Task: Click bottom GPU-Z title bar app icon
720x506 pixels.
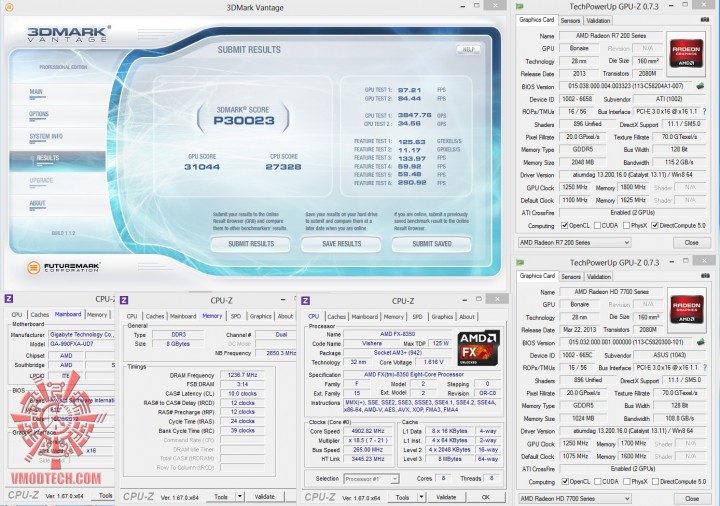Action: point(520,262)
